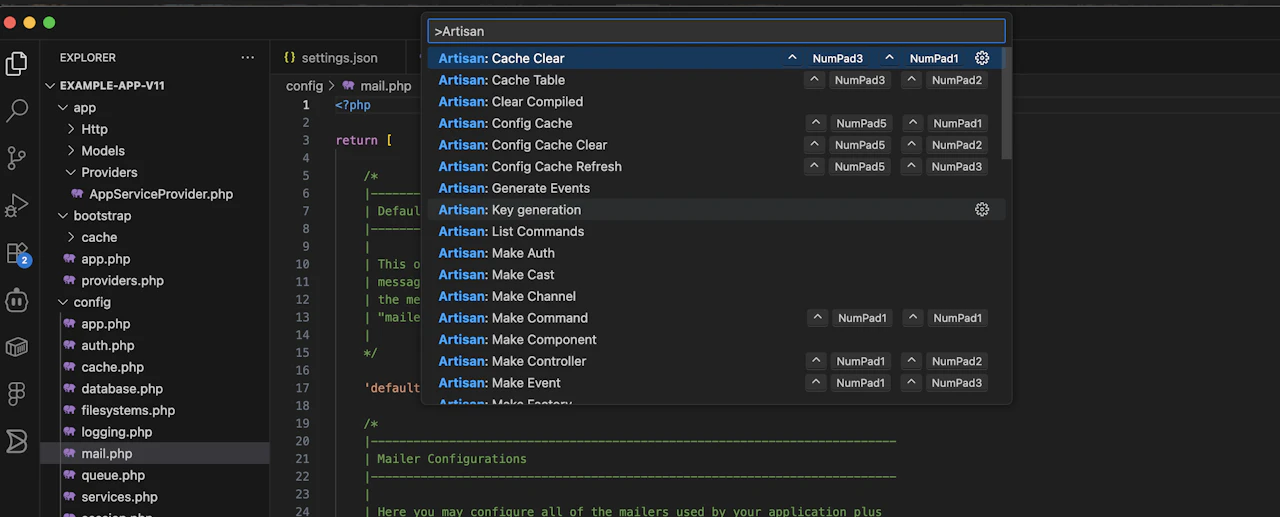This screenshot has width=1280, height=517.
Task: Open Extensions view with badge 2
Action: 17,253
